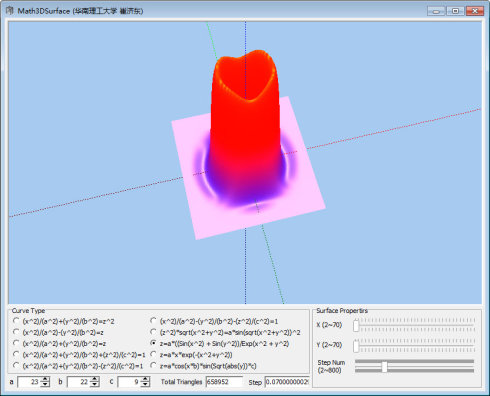Select the (x^2)/(a^2)+(y^2)/(b^2)=z^2 curve
Viewport: 490px width, 396px height.
click(64, 321)
